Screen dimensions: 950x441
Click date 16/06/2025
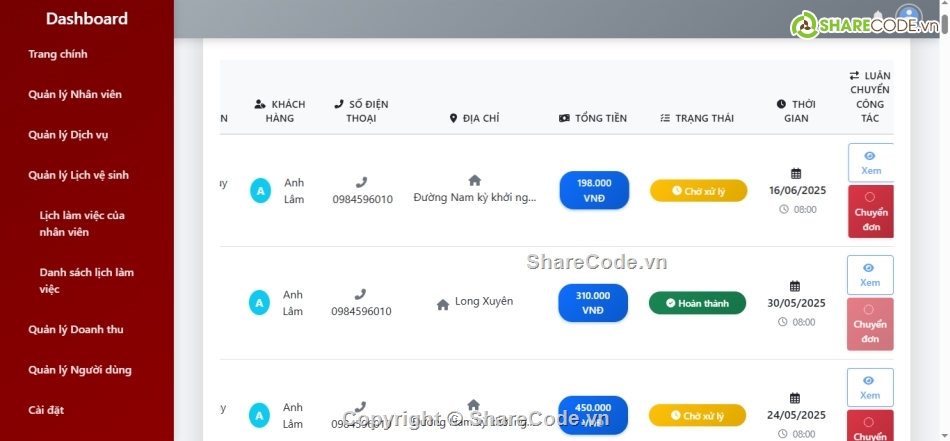click(797, 191)
